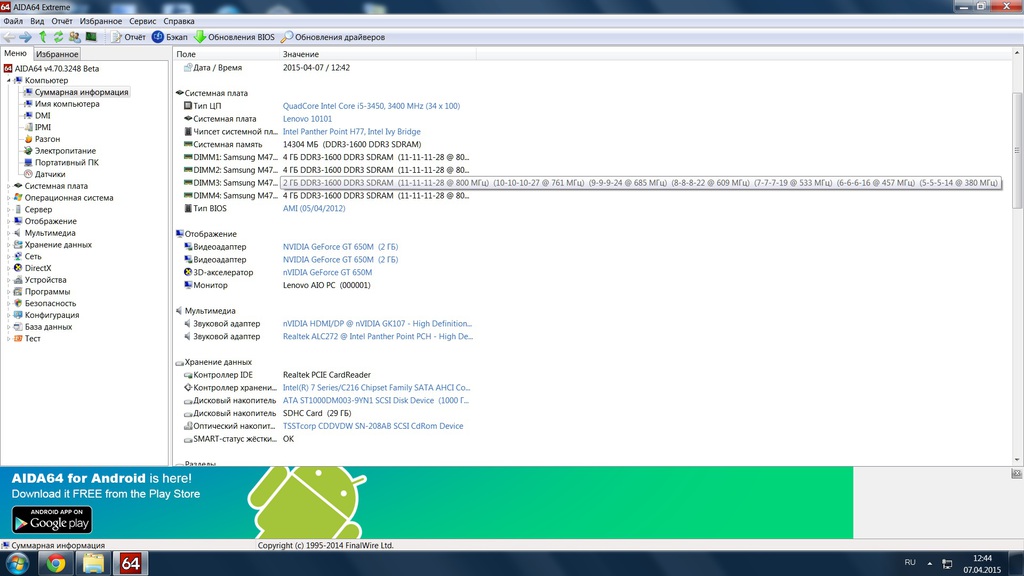Go up one level with green arrow
The image size is (1024, 576).
coord(42,37)
